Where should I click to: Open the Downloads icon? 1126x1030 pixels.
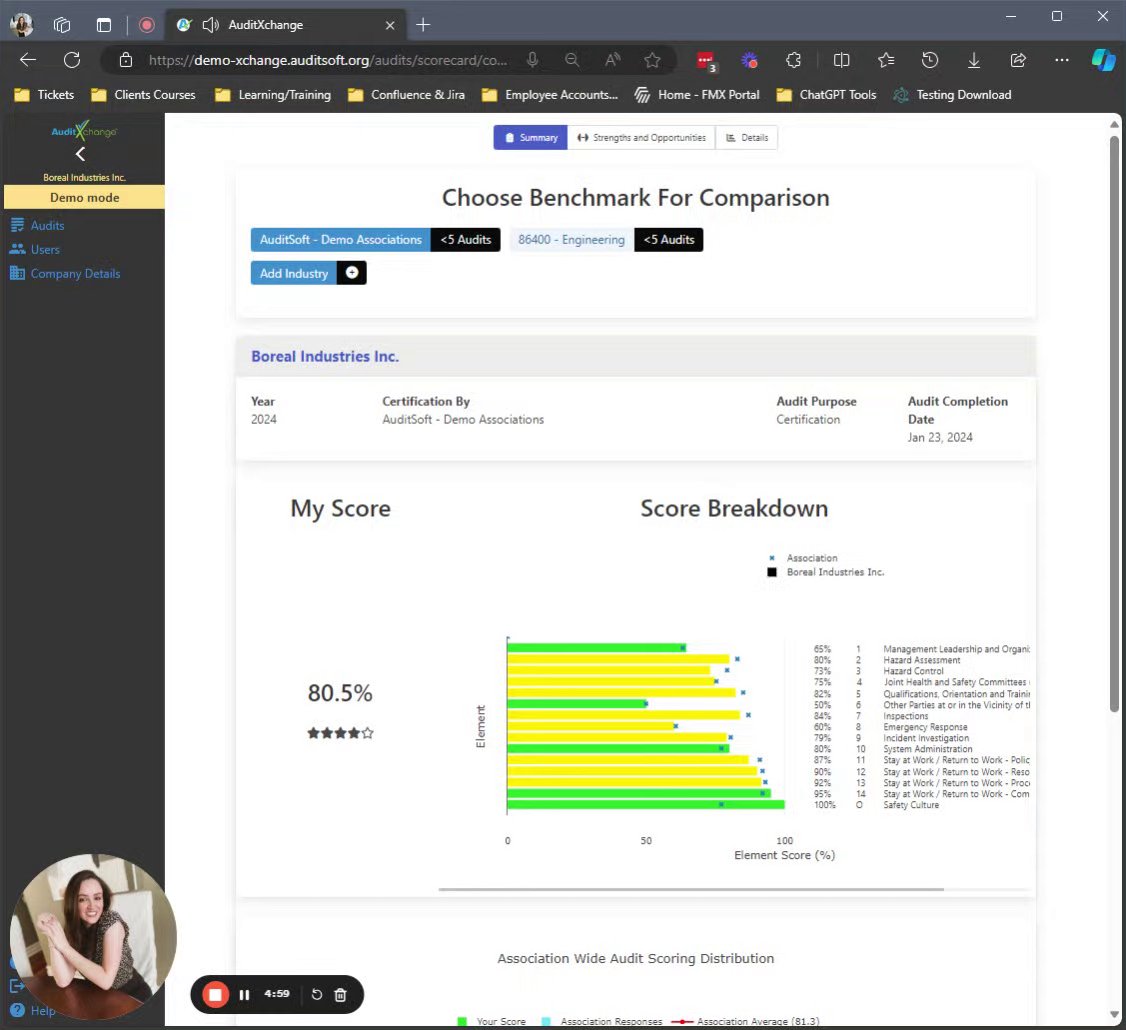coord(974,60)
